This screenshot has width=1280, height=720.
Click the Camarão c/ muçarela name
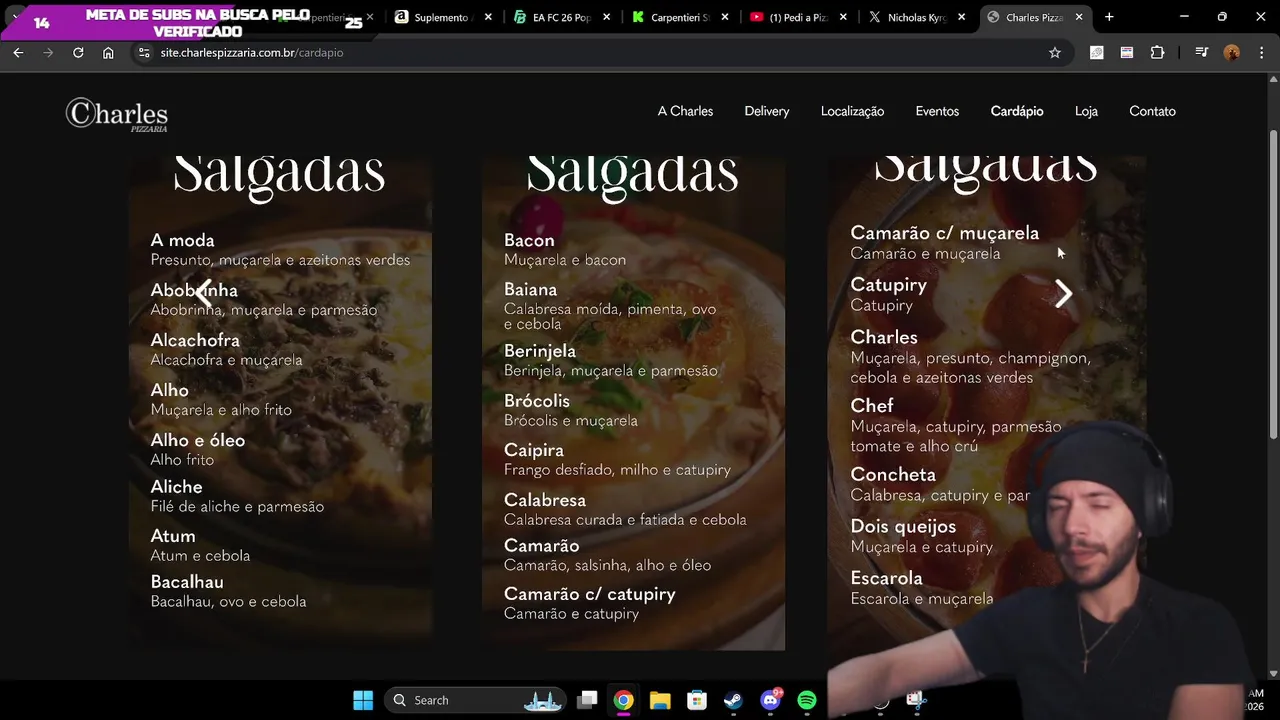tap(945, 233)
